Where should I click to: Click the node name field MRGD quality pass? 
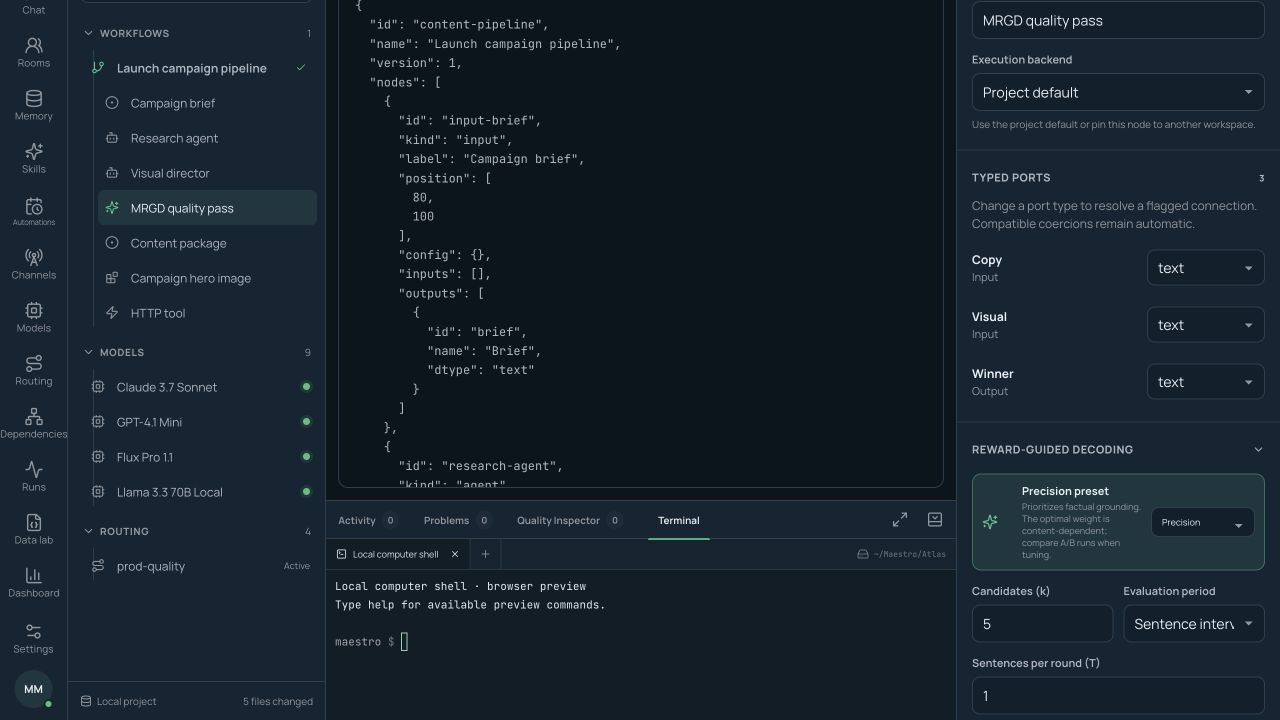point(1118,20)
